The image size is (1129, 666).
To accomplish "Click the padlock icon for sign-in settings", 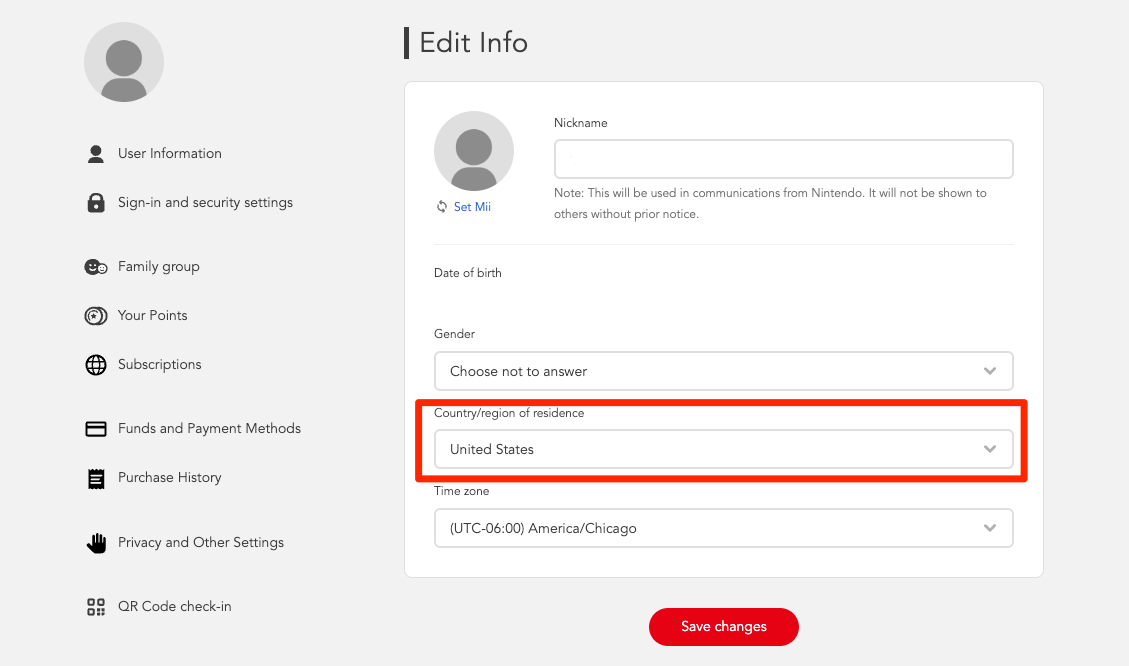I will click(x=96, y=203).
